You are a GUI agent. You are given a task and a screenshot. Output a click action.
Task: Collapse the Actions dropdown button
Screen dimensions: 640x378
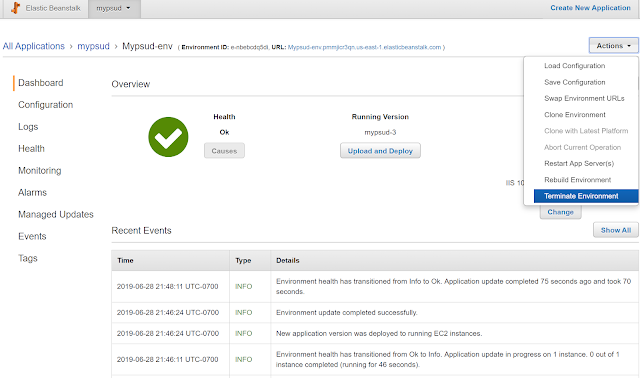point(613,46)
